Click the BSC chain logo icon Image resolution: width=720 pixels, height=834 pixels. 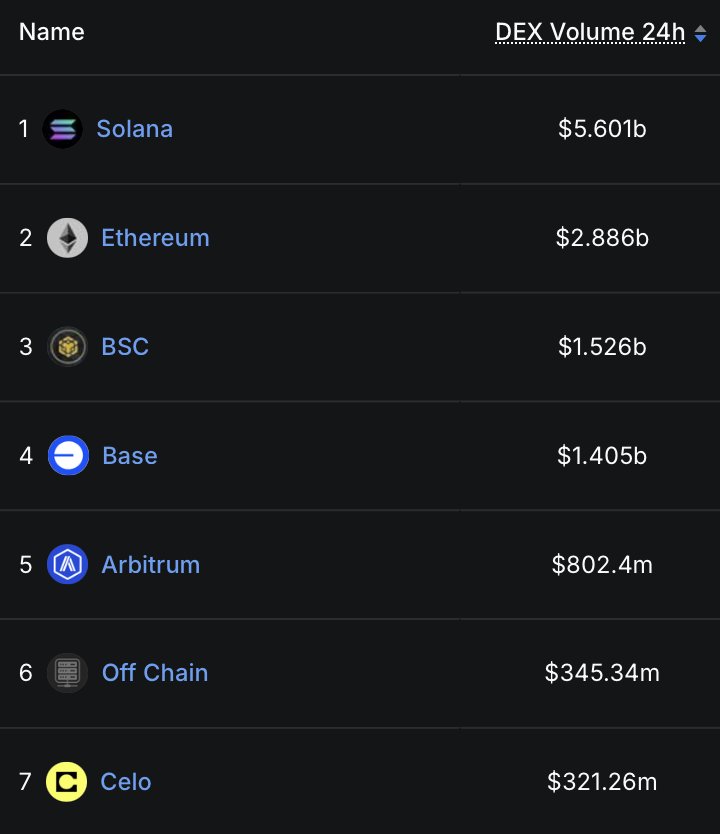tap(67, 347)
